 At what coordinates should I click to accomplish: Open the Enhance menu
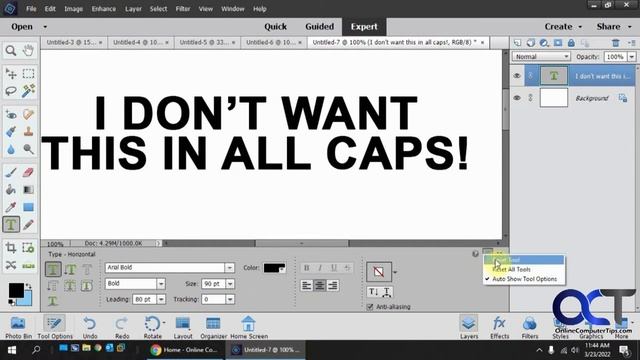point(104,9)
